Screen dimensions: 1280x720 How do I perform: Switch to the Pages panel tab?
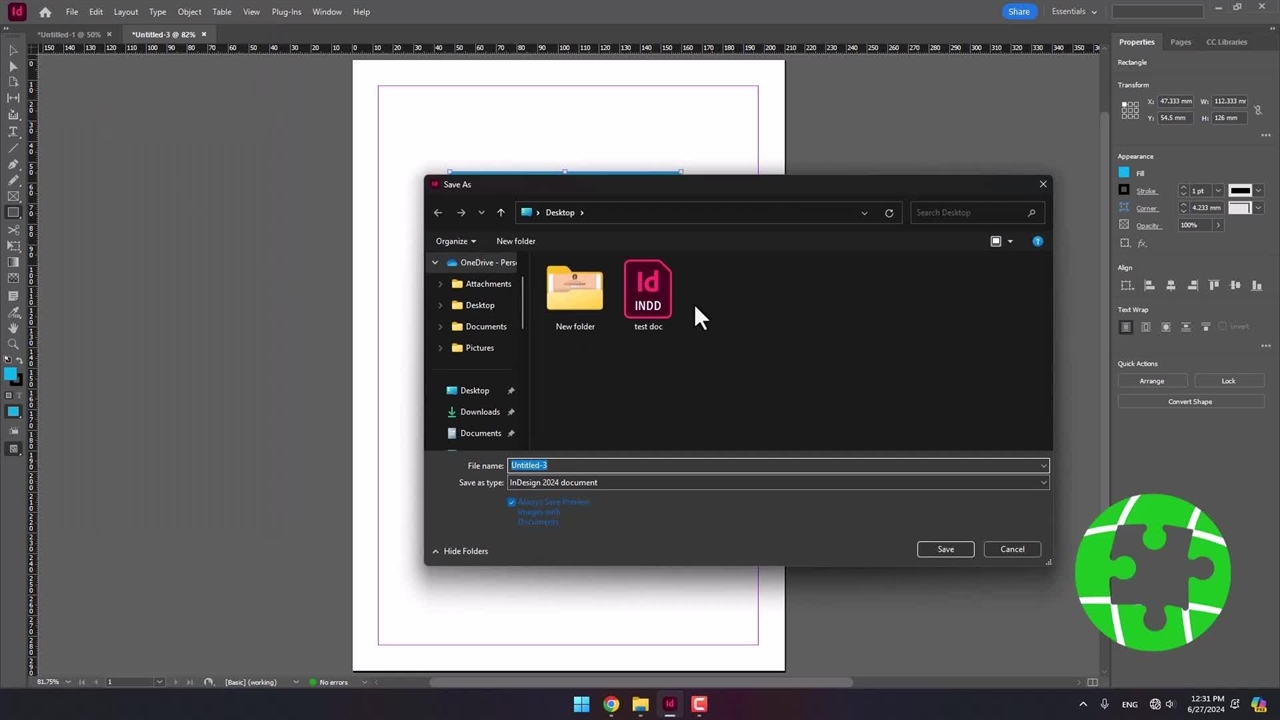point(1180,42)
